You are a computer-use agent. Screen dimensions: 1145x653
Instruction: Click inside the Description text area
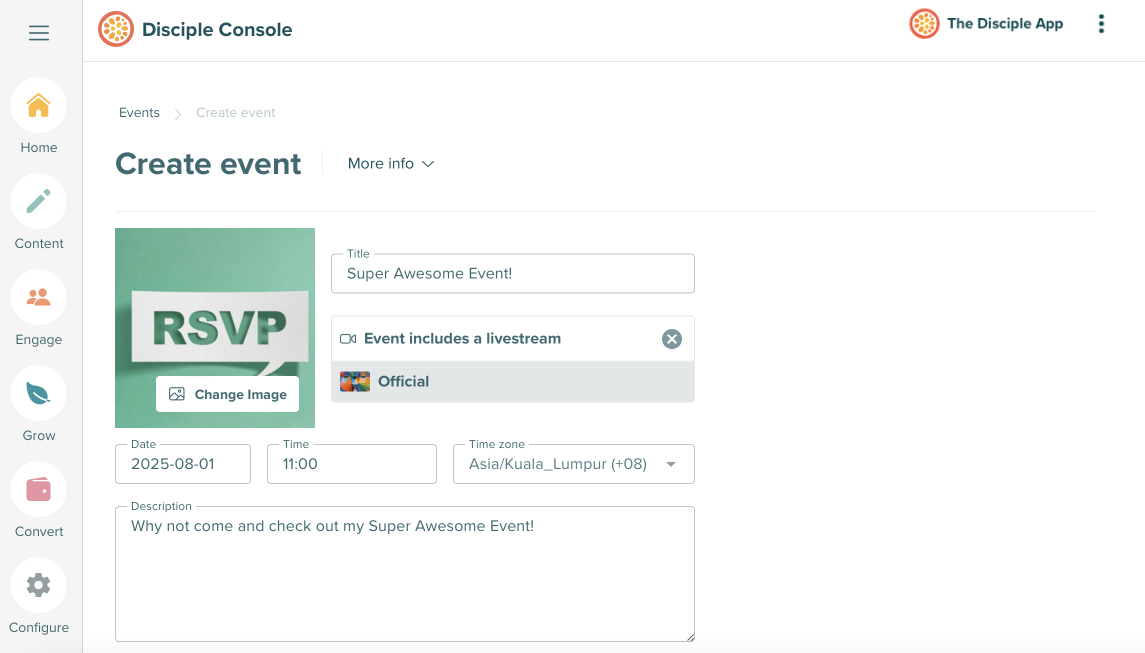[405, 574]
